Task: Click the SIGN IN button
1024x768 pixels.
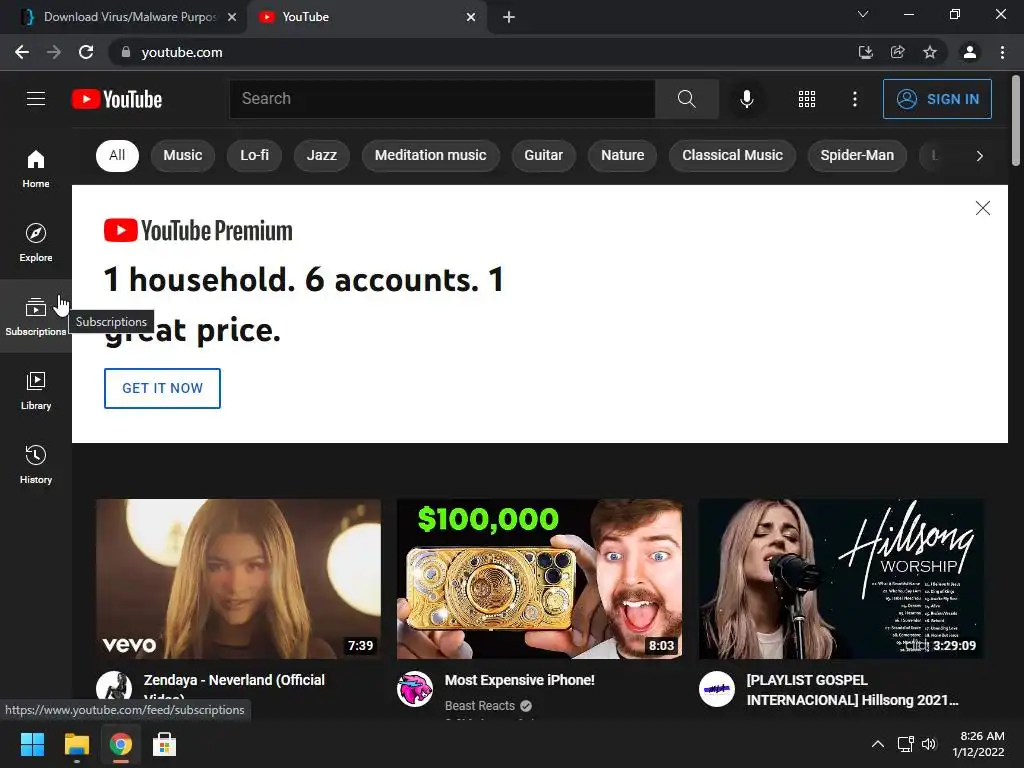Action: [937, 99]
